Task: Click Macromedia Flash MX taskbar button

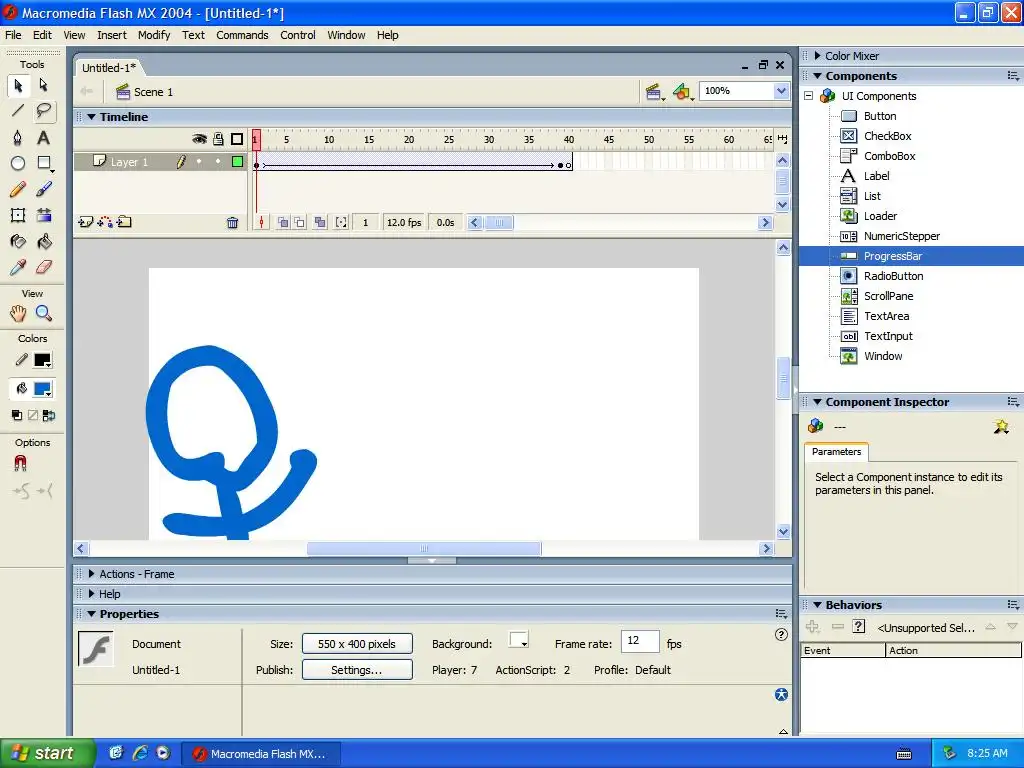Action: [x=261, y=754]
